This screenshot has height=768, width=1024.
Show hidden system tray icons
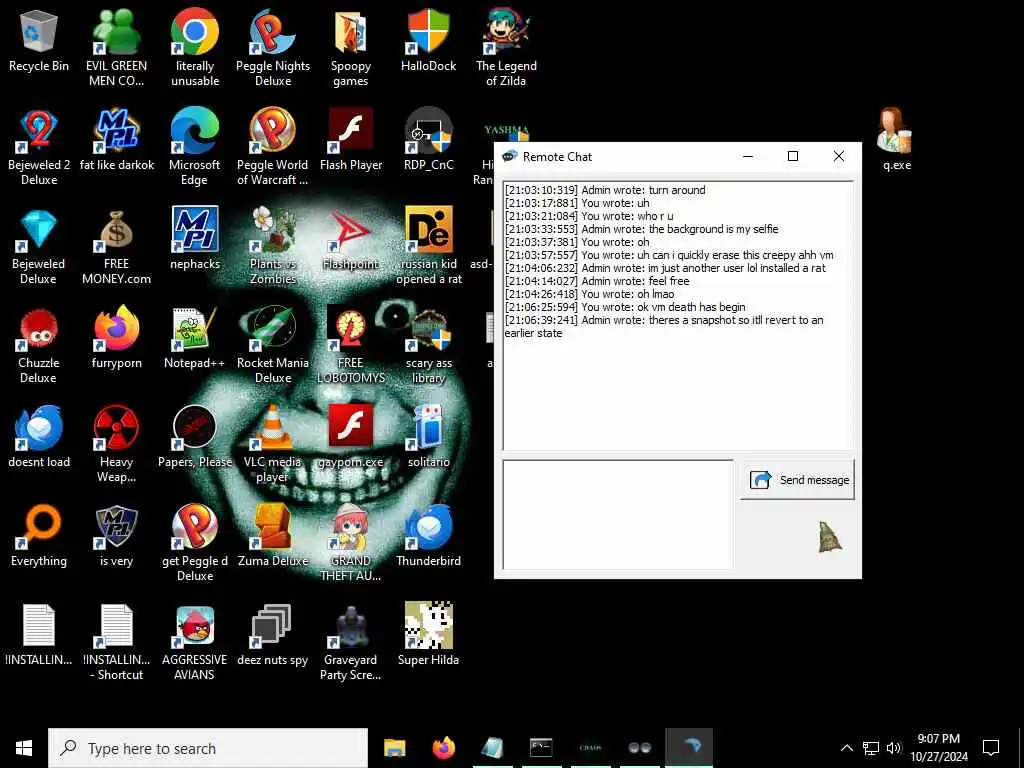[846, 748]
